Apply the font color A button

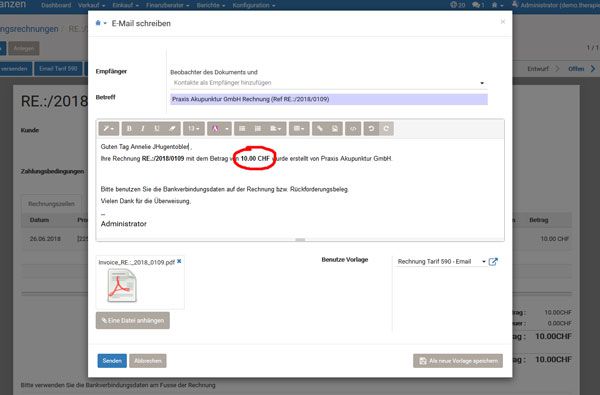pyautogui.click(x=215, y=129)
